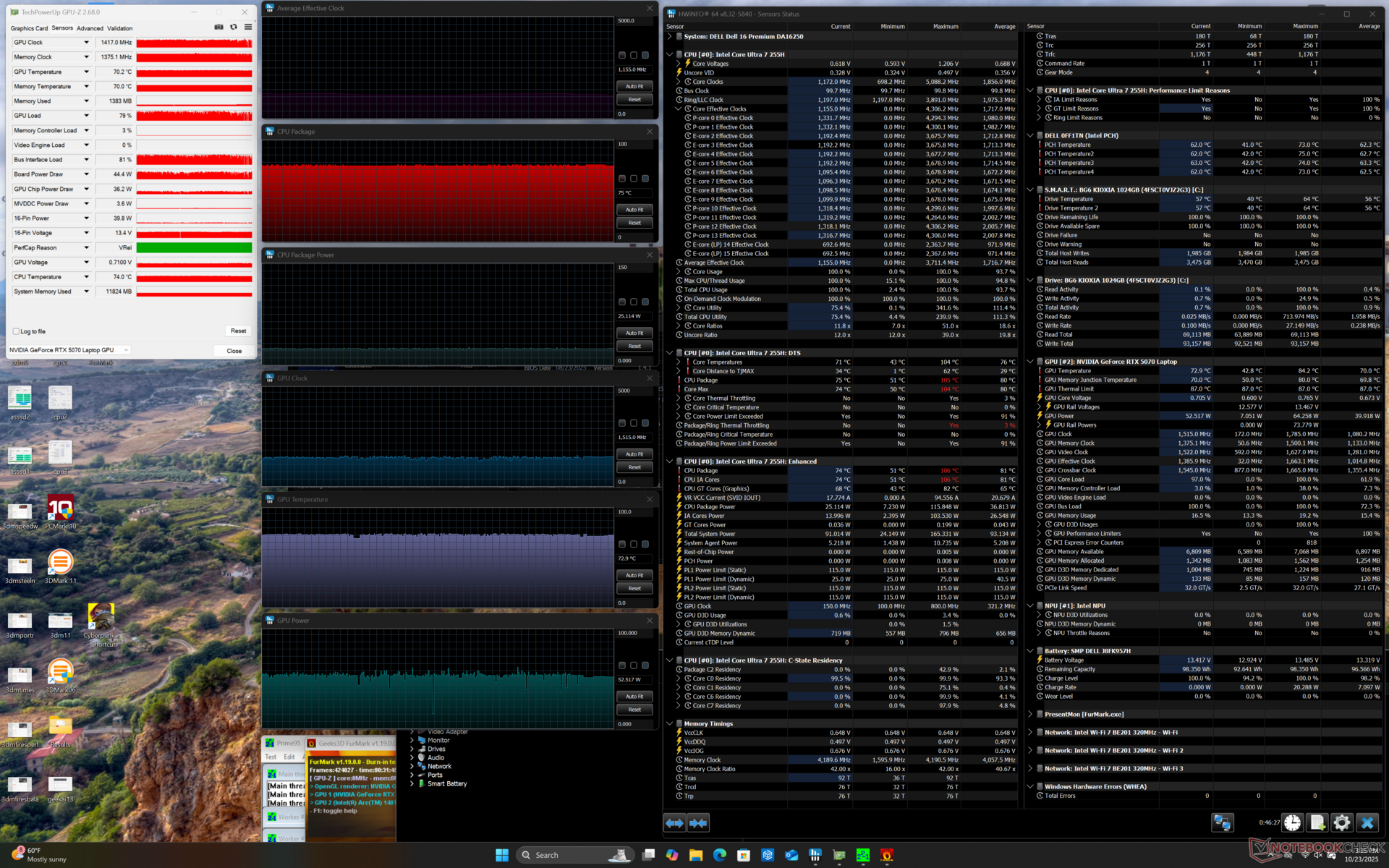Switch to the Advanced tab
The height and width of the screenshot is (868, 1389).
tap(90, 28)
